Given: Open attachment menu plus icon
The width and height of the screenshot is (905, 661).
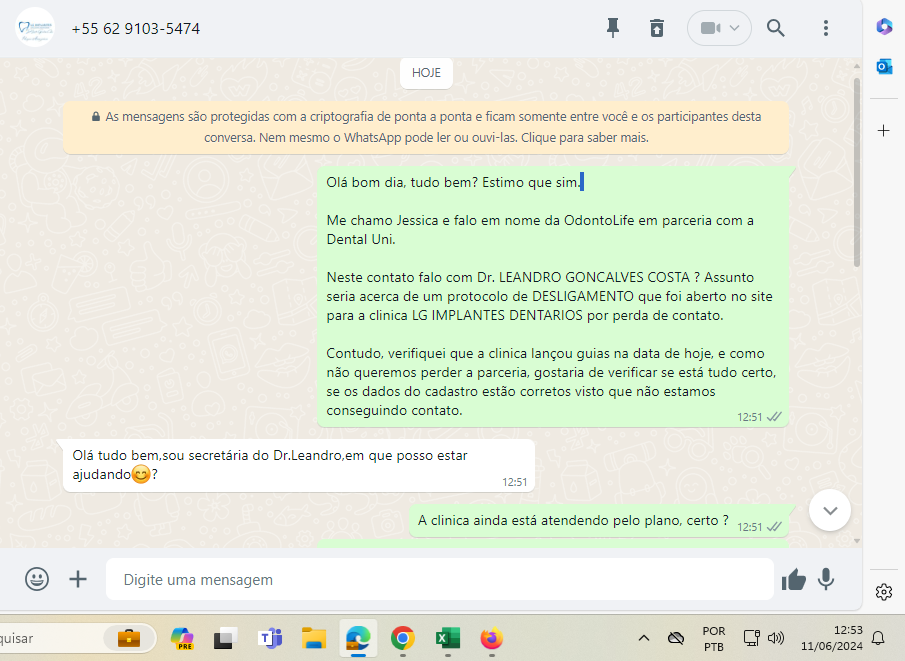Looking at the screenshot, I should 78,579.
